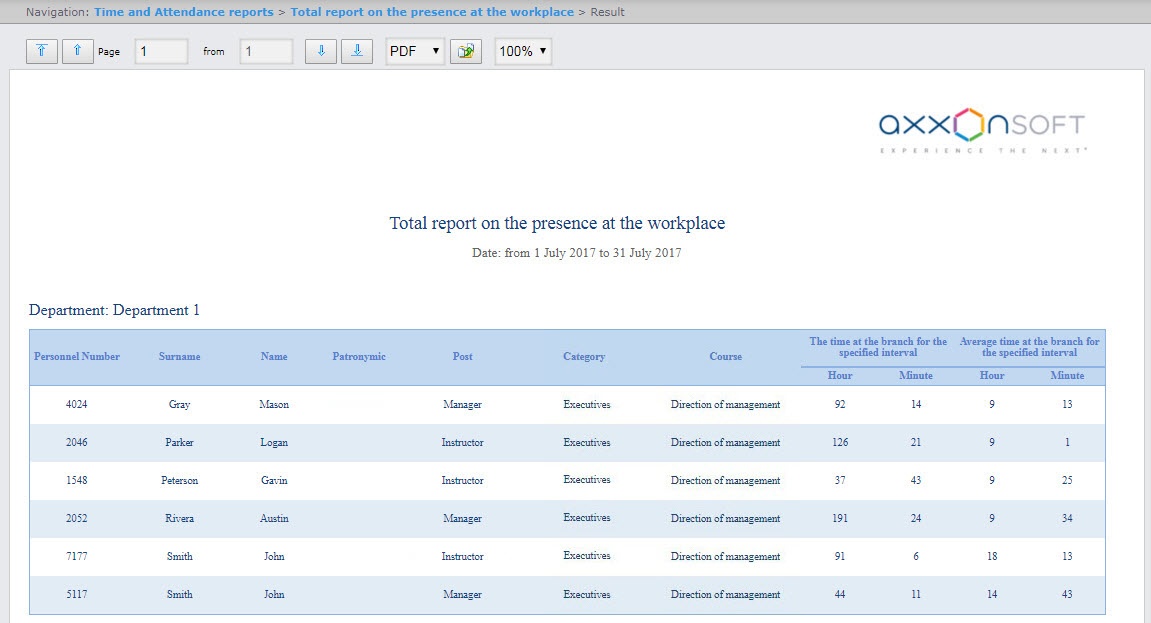The width and height of the screenshot is (1151, 623).
Task: Click the export report icon button
Action: tap(466, 51)
